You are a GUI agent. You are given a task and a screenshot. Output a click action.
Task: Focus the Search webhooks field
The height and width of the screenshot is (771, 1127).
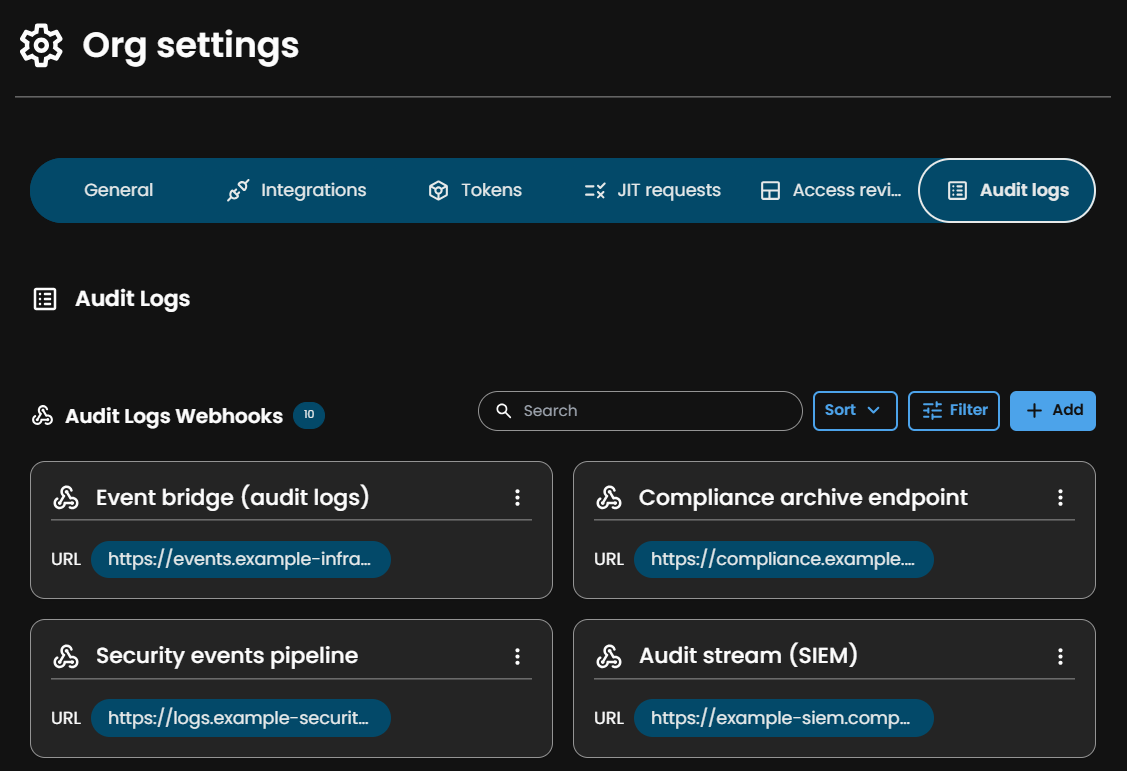[640, 411]
